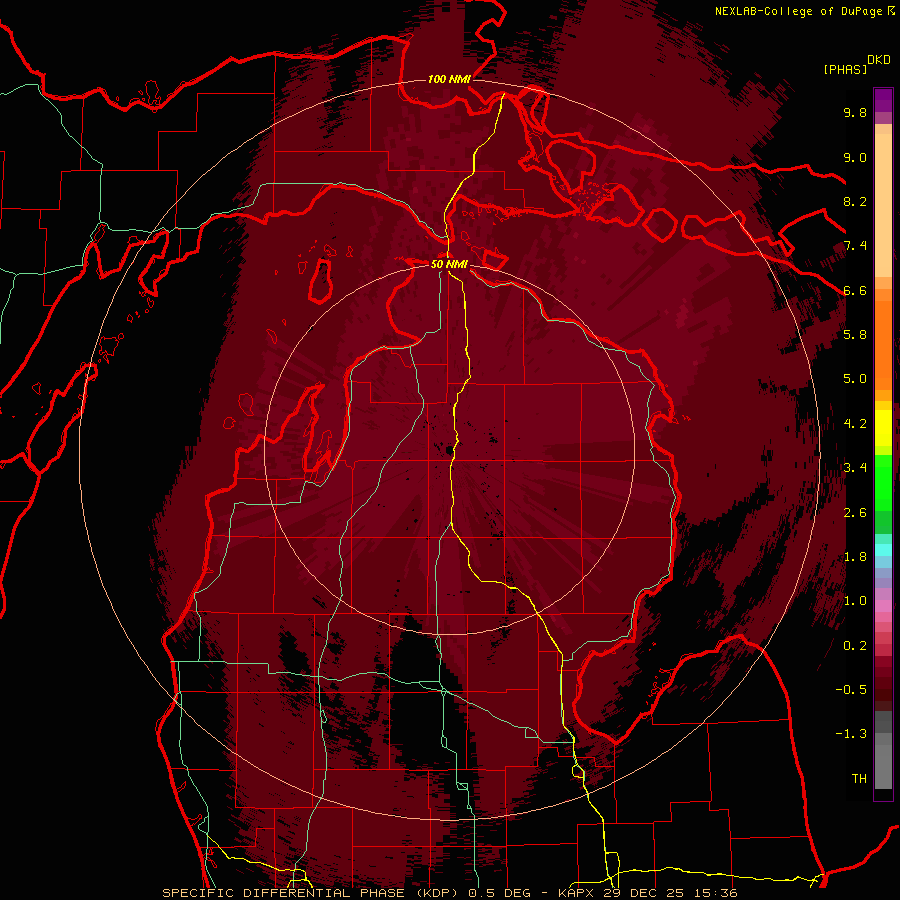The image size is (900, 900).
Task: Click the 29 DEC 25 date in caption
Action: pos(645,893)
